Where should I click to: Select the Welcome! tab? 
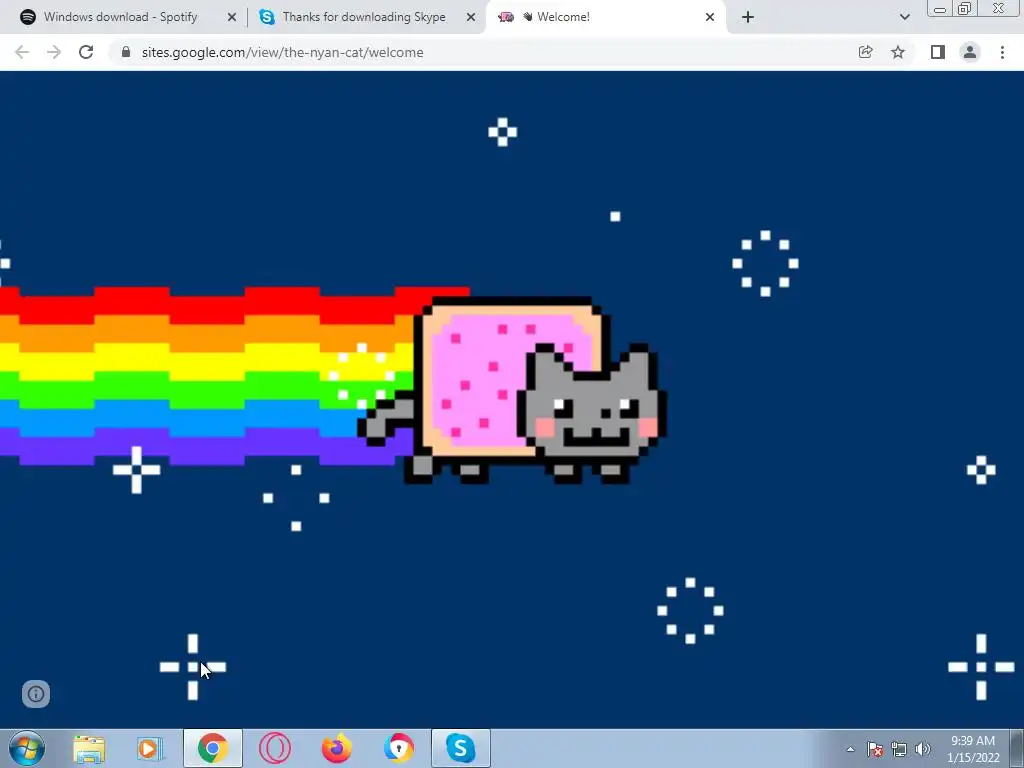(x=604, y=17)
